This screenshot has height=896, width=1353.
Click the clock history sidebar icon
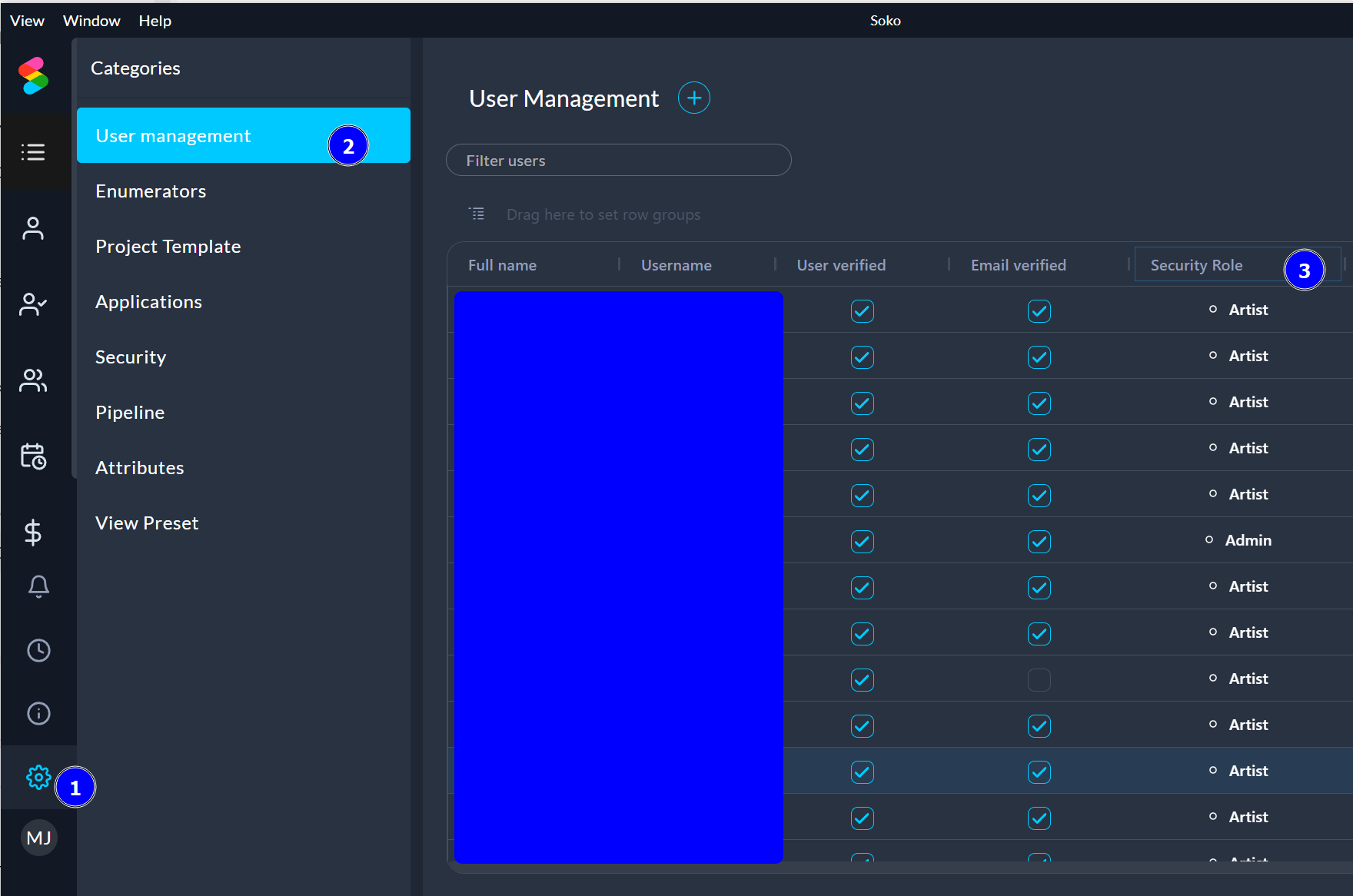click(x=38, y=651)
